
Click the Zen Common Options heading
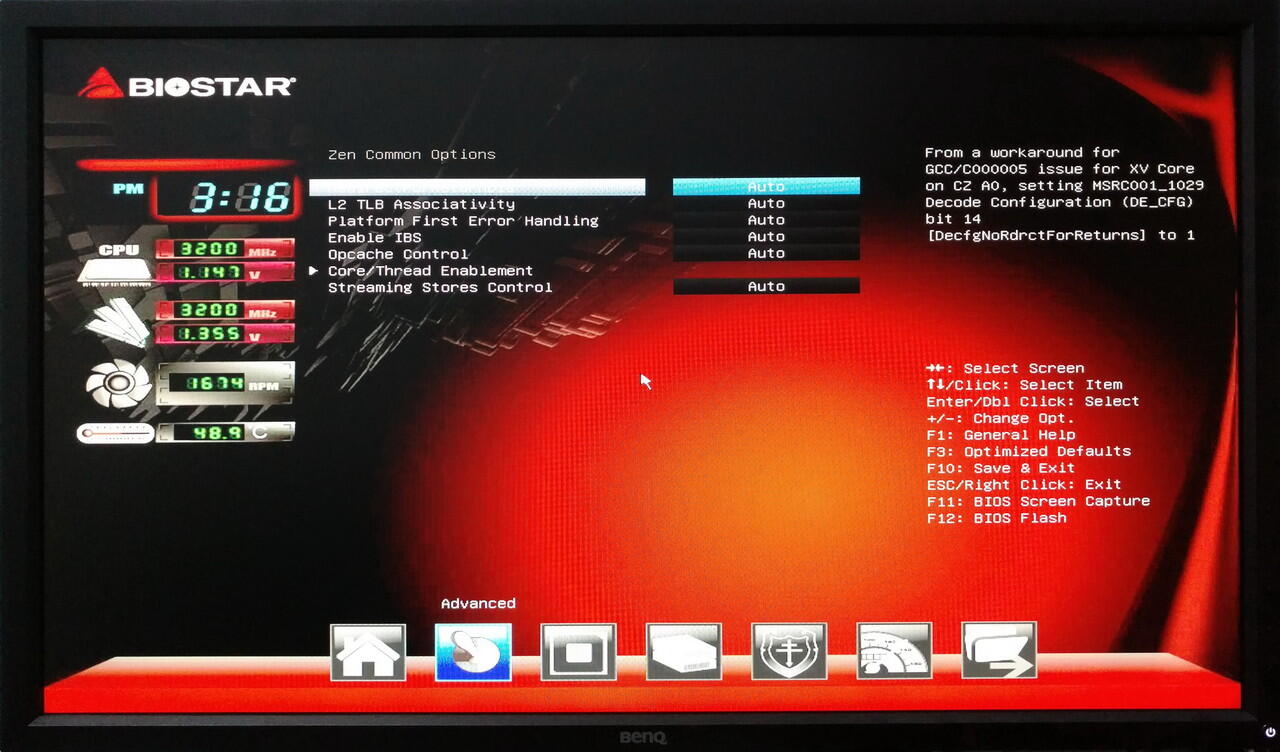(412, 155)
